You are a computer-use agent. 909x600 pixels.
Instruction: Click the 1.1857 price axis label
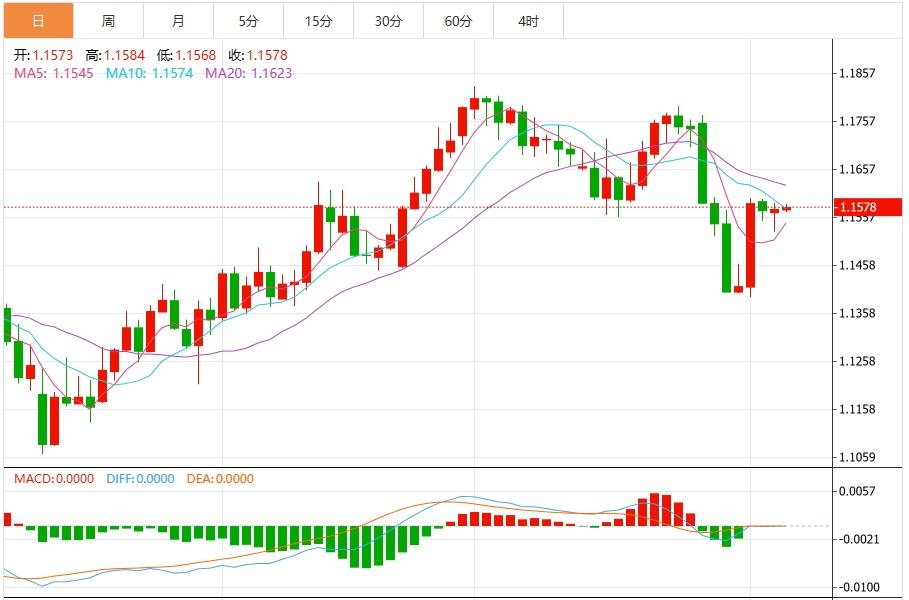860,74
